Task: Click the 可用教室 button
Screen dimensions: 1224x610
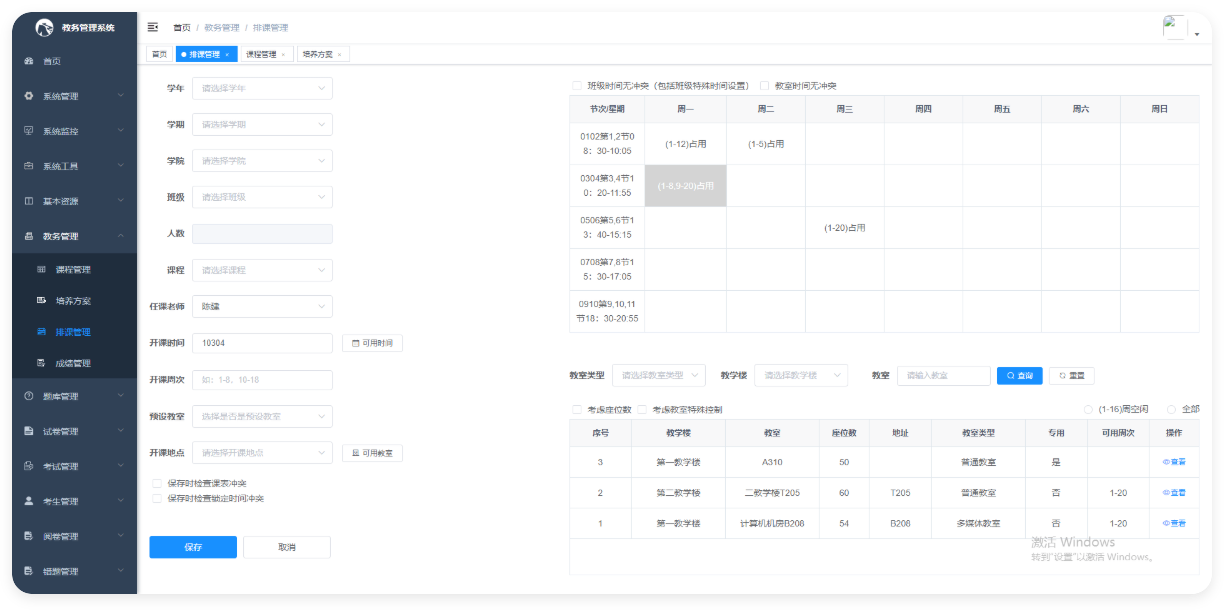Action: 372,453
